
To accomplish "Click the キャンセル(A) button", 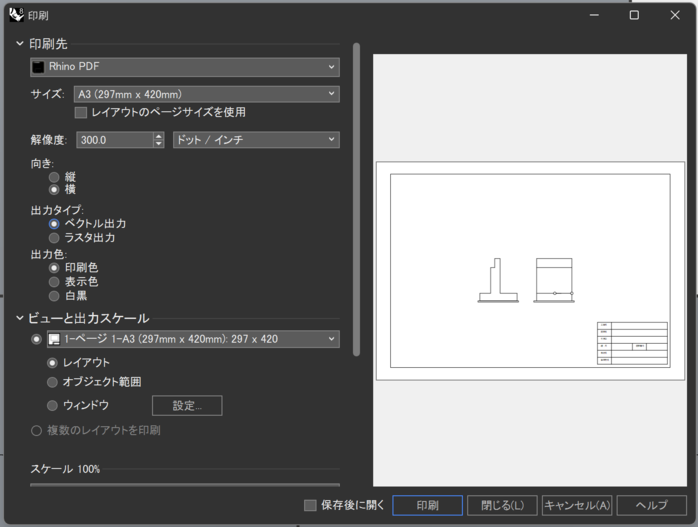I will pos(577,505).
